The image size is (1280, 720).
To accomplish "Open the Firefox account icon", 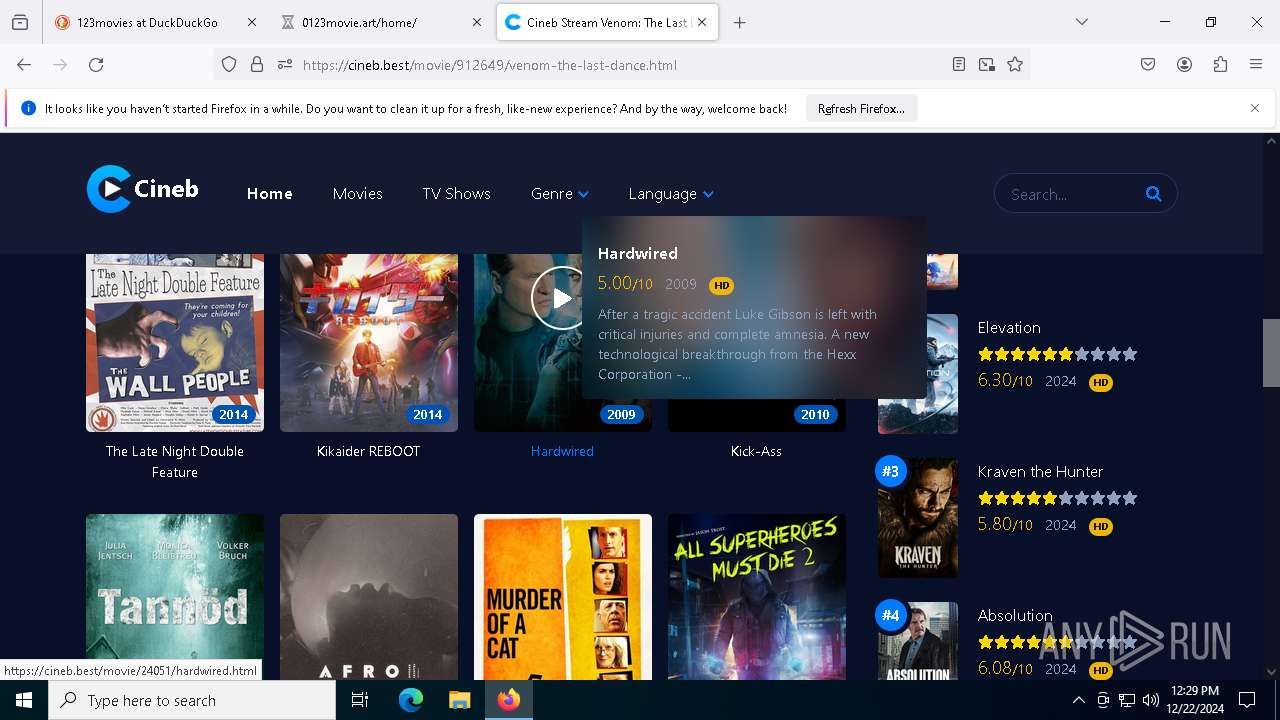I will [1184, 64].
